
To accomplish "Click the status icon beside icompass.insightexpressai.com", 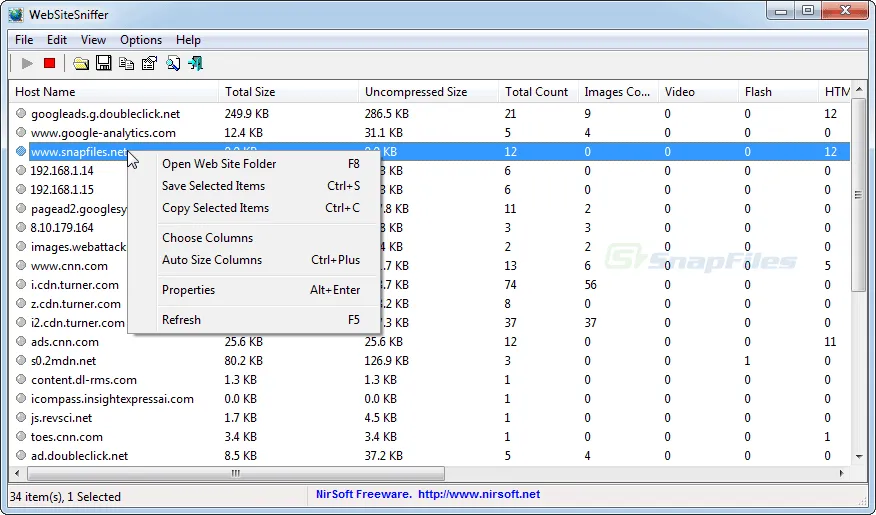I will coord(21,398).
